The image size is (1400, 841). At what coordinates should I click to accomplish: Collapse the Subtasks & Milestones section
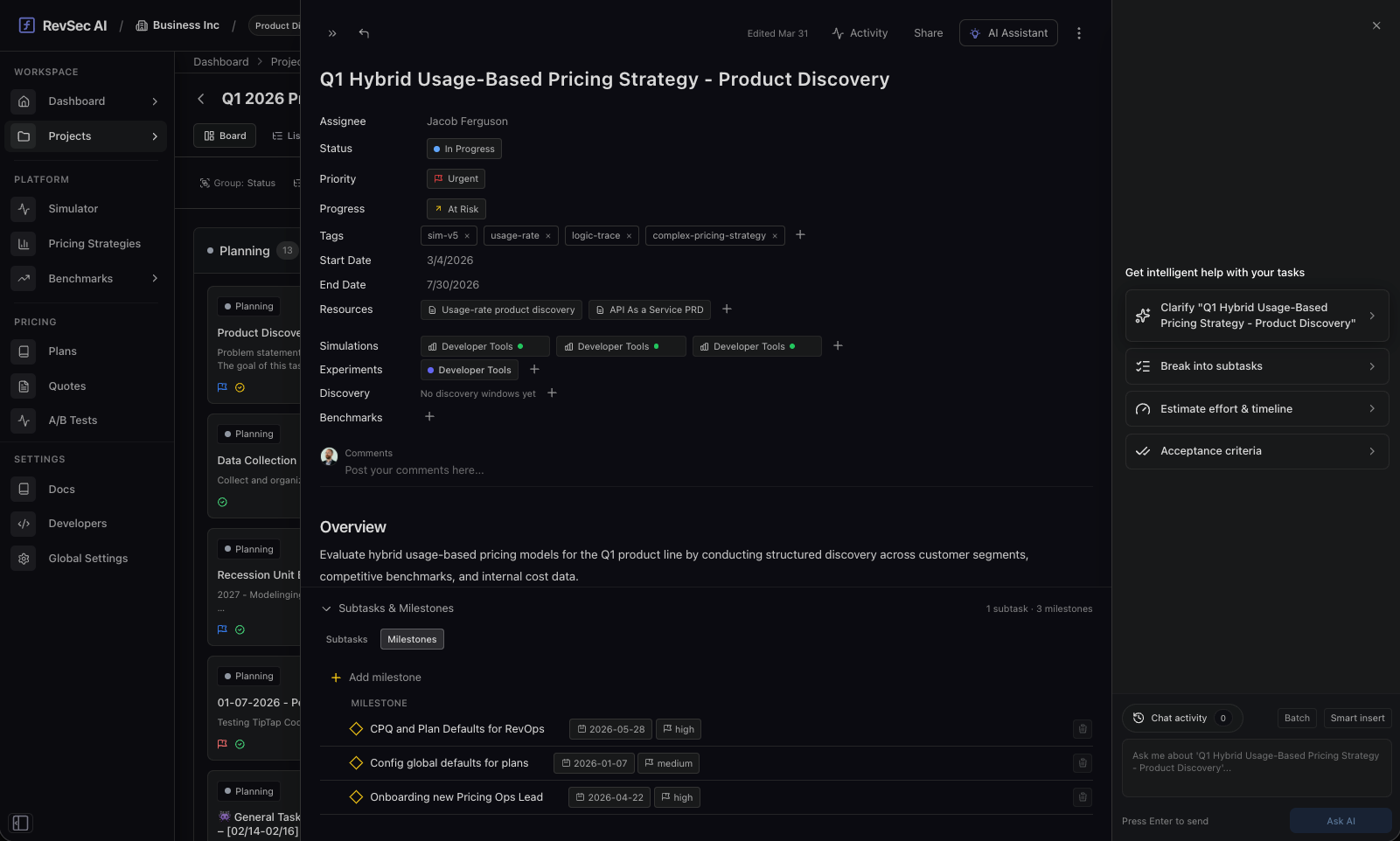click(326, 608)
